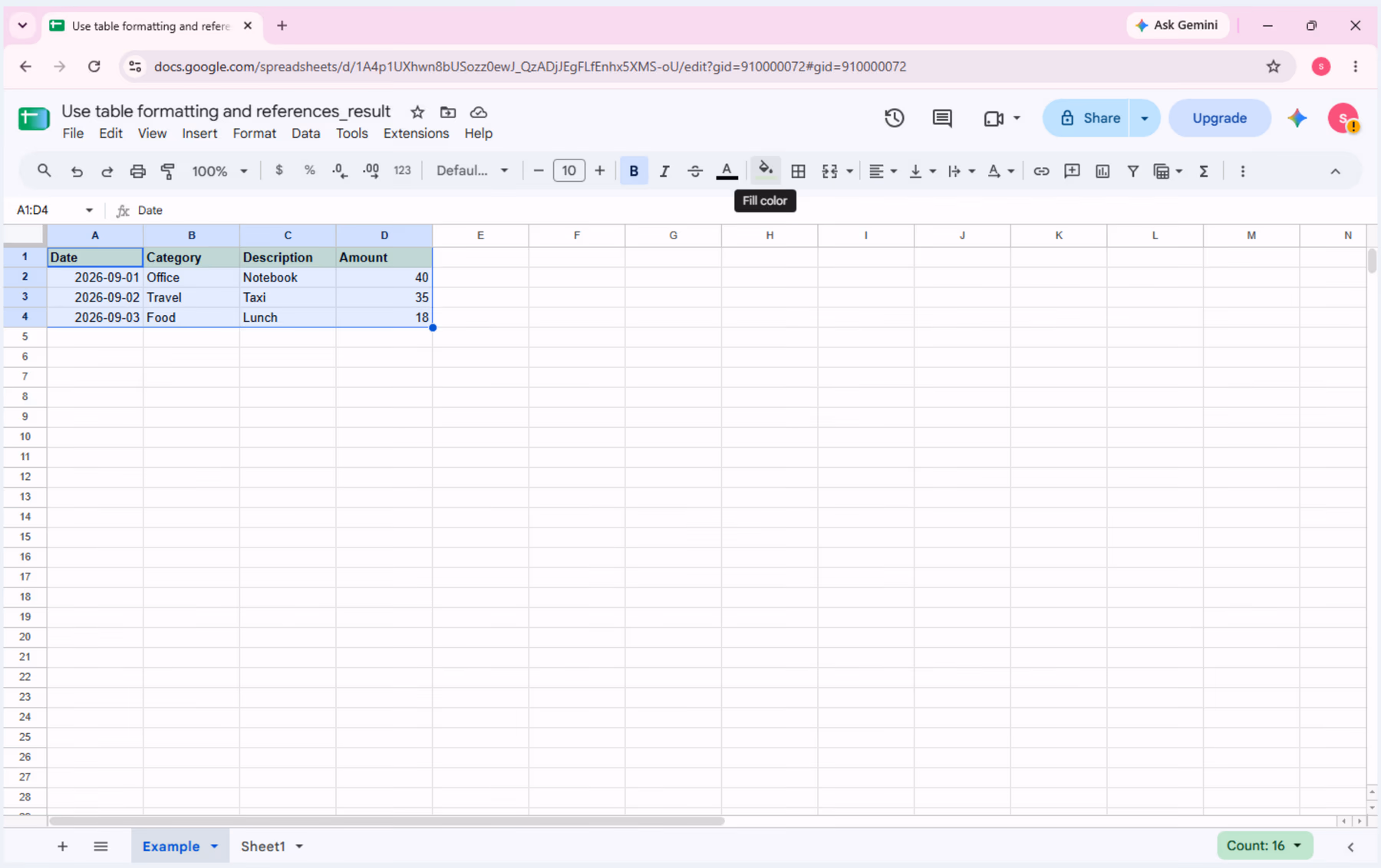This screenshot has height=868, width=1381.
Task: Open horizontal align dropdown
Action: (882, 171)
